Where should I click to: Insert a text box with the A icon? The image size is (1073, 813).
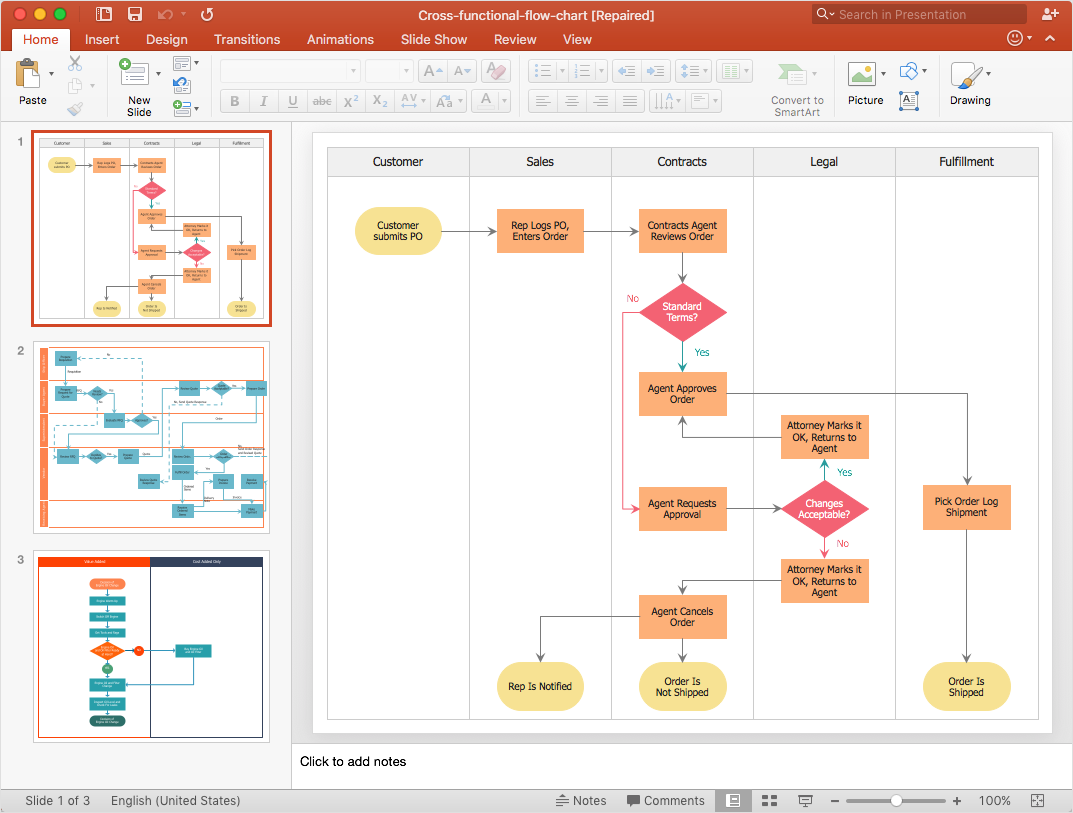(x=908, y=100)
